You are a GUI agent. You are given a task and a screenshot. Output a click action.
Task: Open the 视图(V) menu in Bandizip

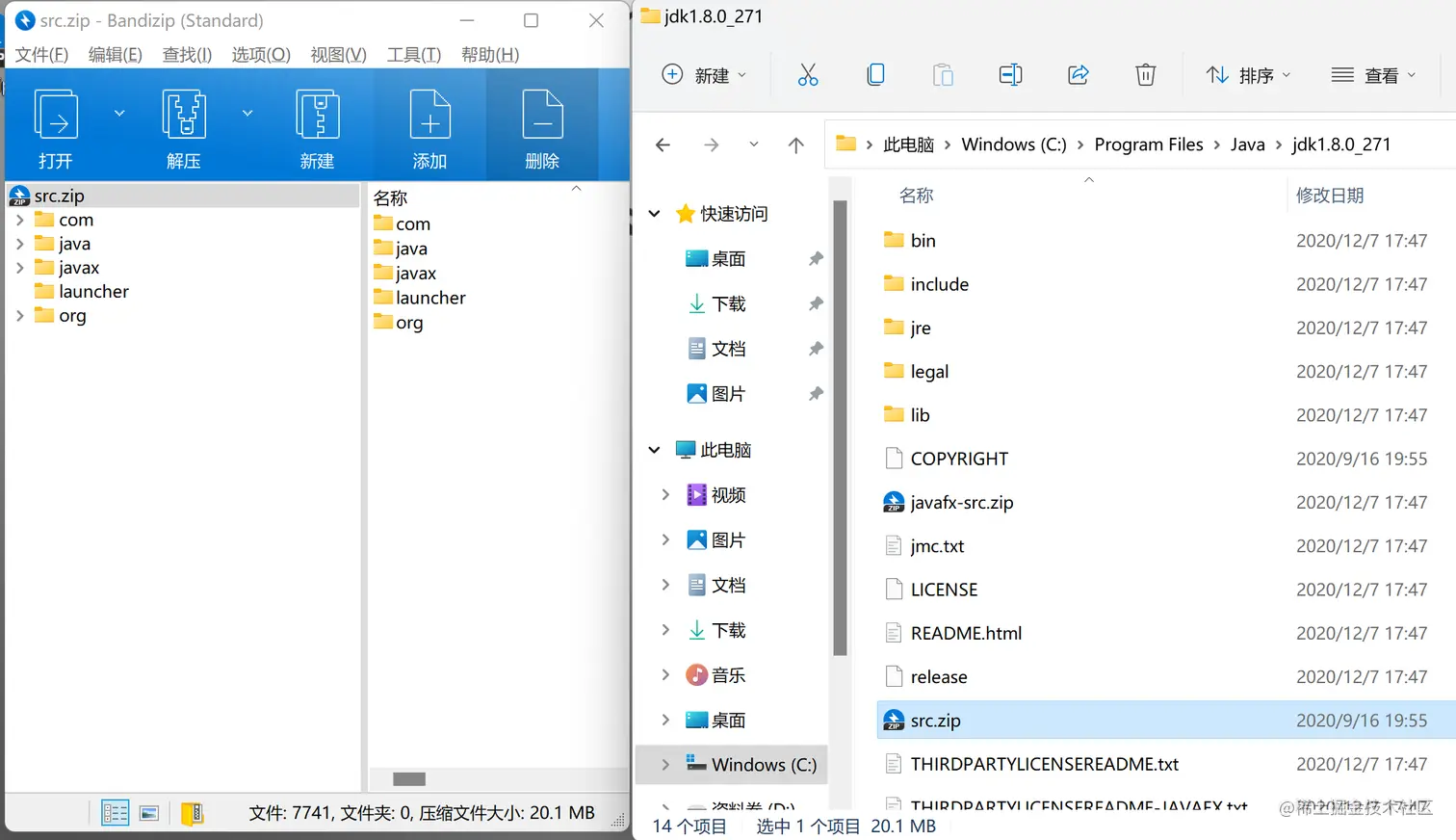339,54
